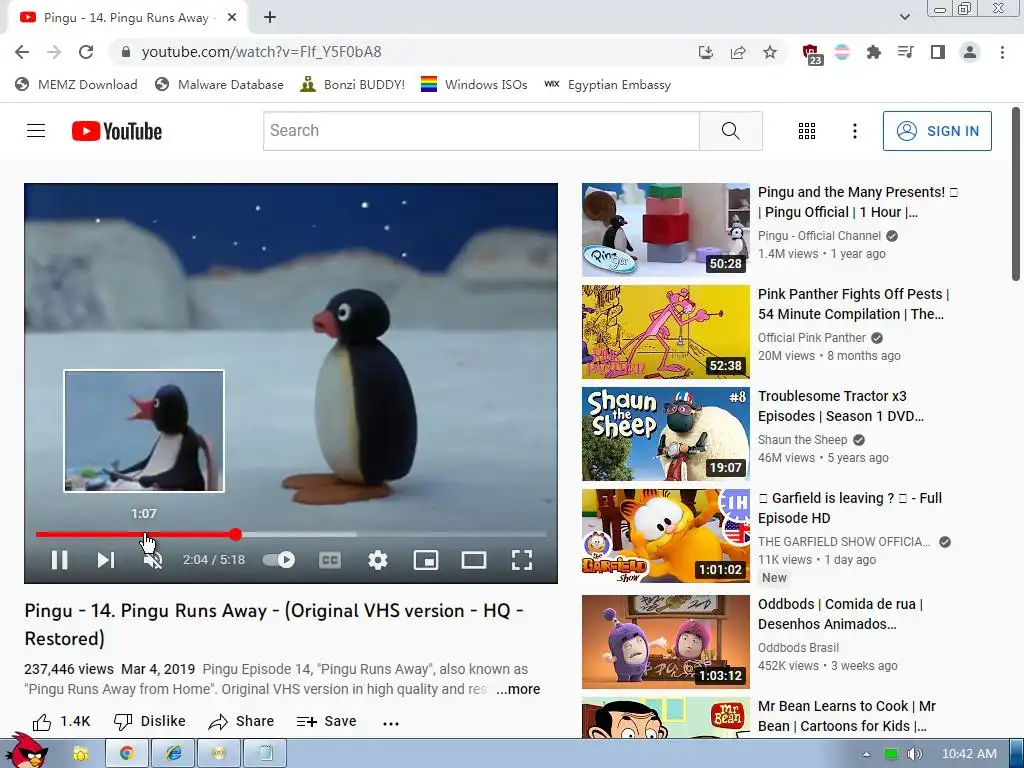Screen dimensions: 1024x768
Task: Enable miniplayer mode
Action: pos(426,560)
